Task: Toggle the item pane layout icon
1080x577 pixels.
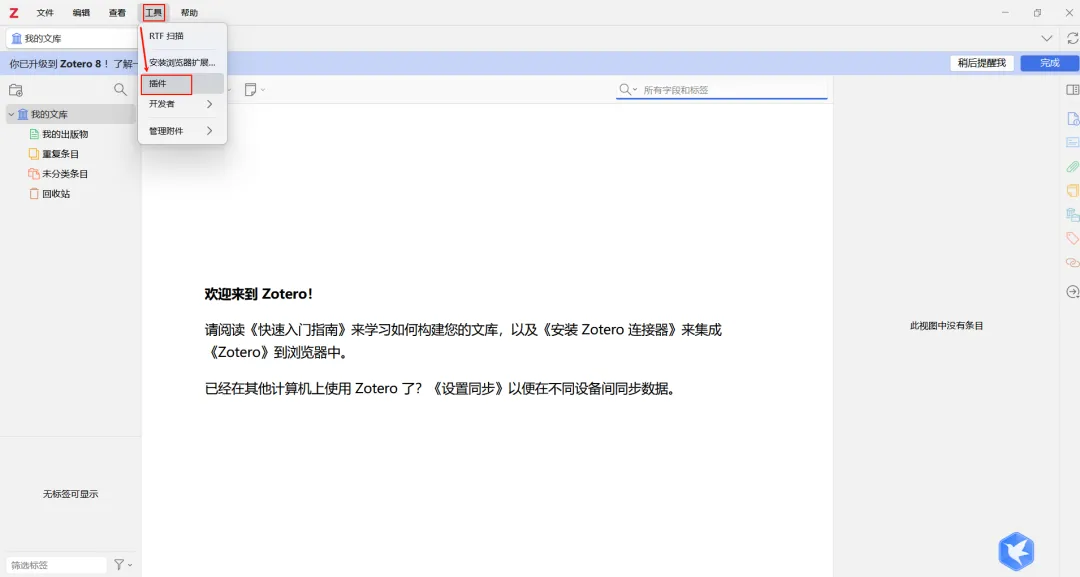Action: pyautogui.click(x=1072, y=90)
